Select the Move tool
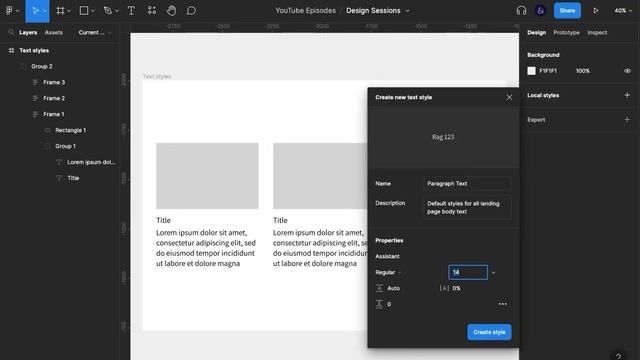640x360 pixels. [x=35, y=11]
